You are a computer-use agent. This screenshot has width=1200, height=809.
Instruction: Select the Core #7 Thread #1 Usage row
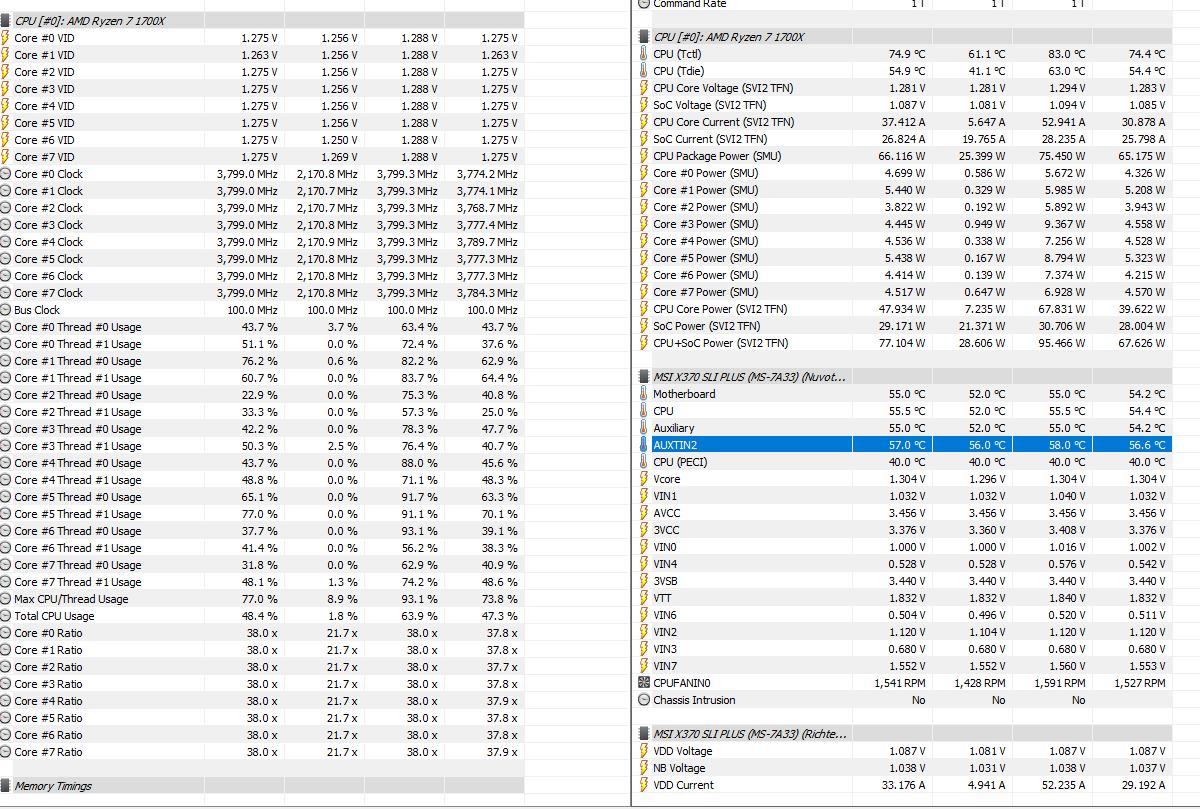[262, 582]
